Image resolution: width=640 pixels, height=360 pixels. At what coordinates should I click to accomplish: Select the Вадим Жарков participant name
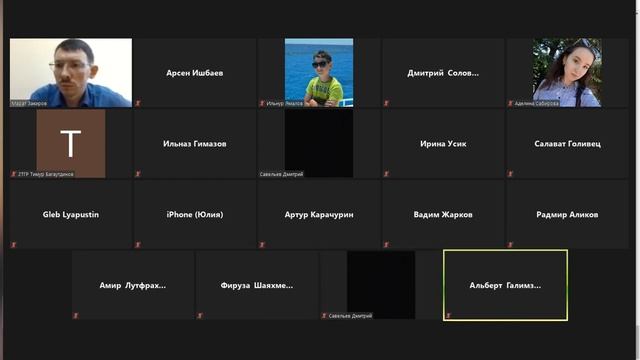(x=443, y=215)
